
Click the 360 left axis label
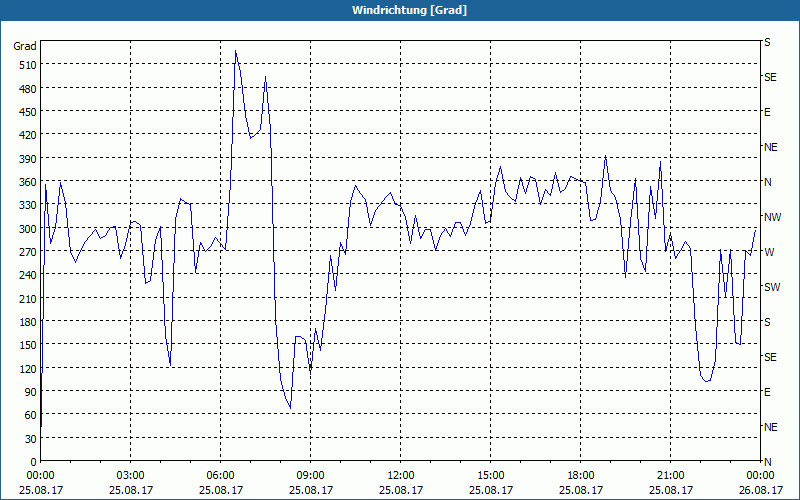pyautogui.click(x=28, y=182)
